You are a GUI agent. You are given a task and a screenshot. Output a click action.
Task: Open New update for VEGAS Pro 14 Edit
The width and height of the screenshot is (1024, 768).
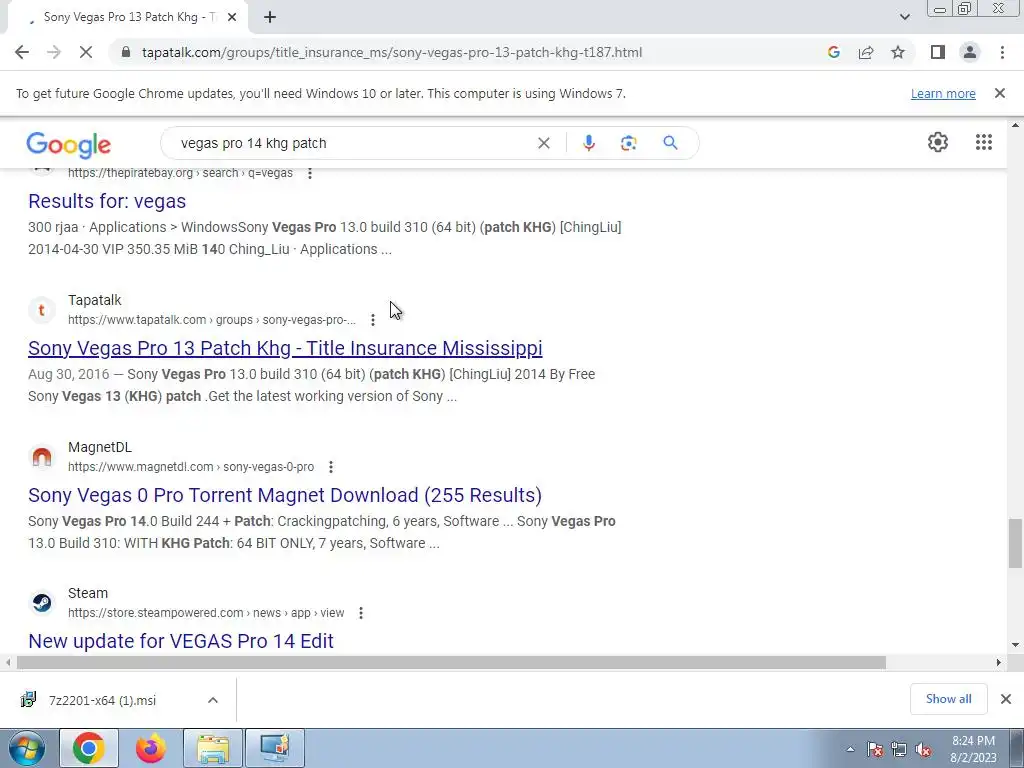(x=181, y=641)
